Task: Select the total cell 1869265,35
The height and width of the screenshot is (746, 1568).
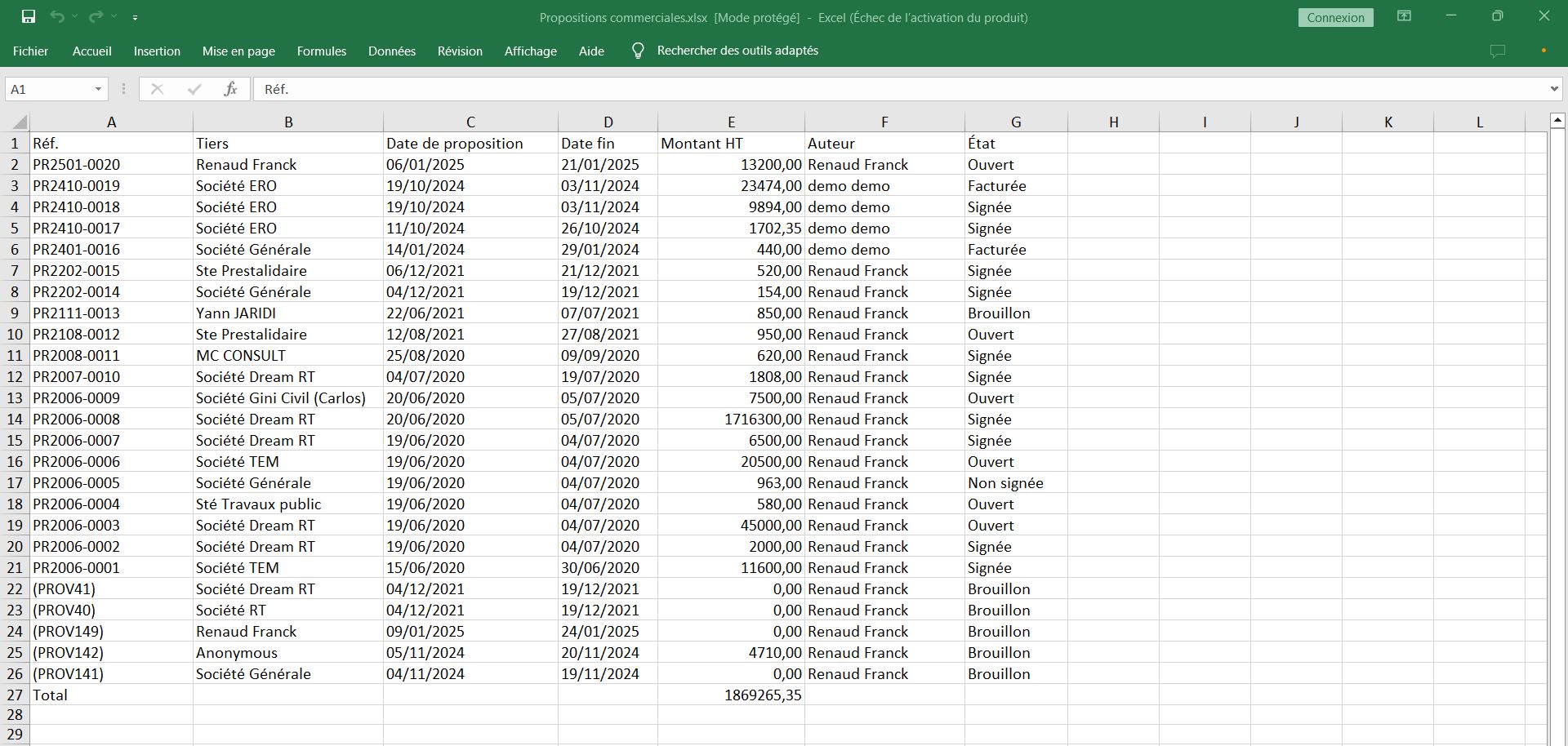Action: [731, 695]
